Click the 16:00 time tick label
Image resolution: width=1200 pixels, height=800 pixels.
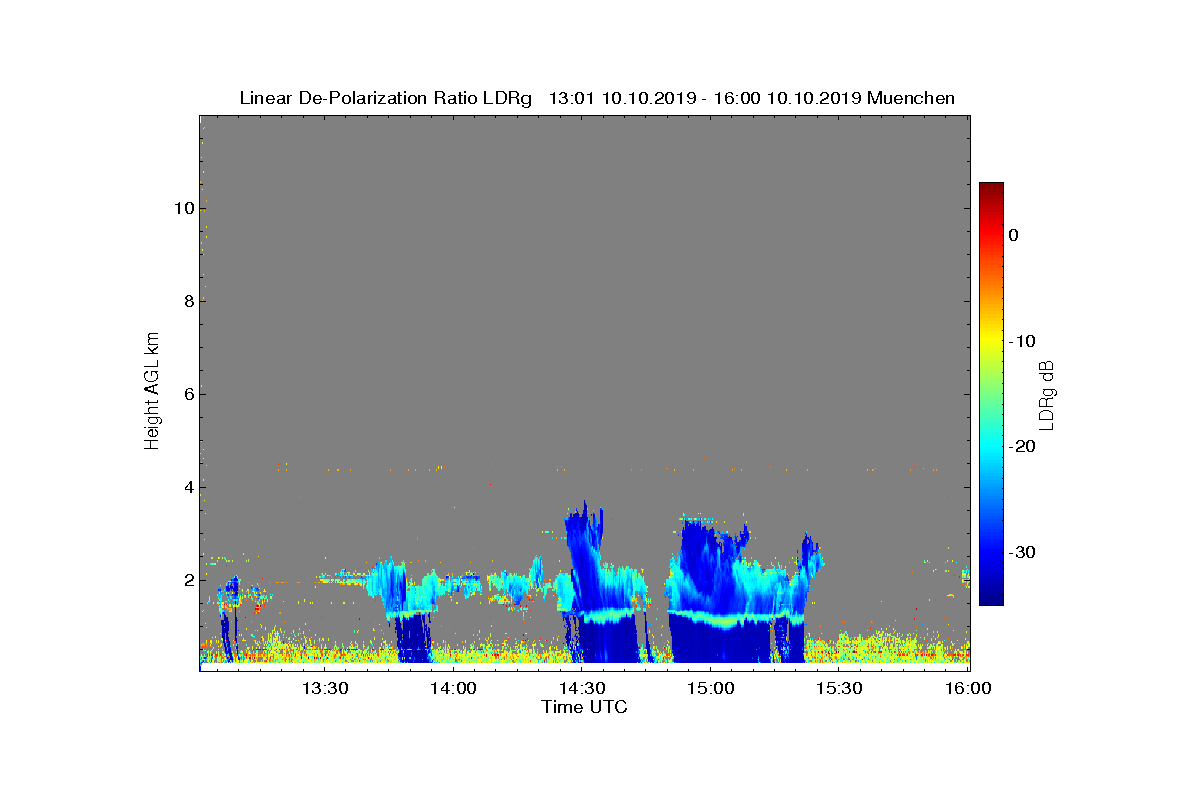click(969, 688)
